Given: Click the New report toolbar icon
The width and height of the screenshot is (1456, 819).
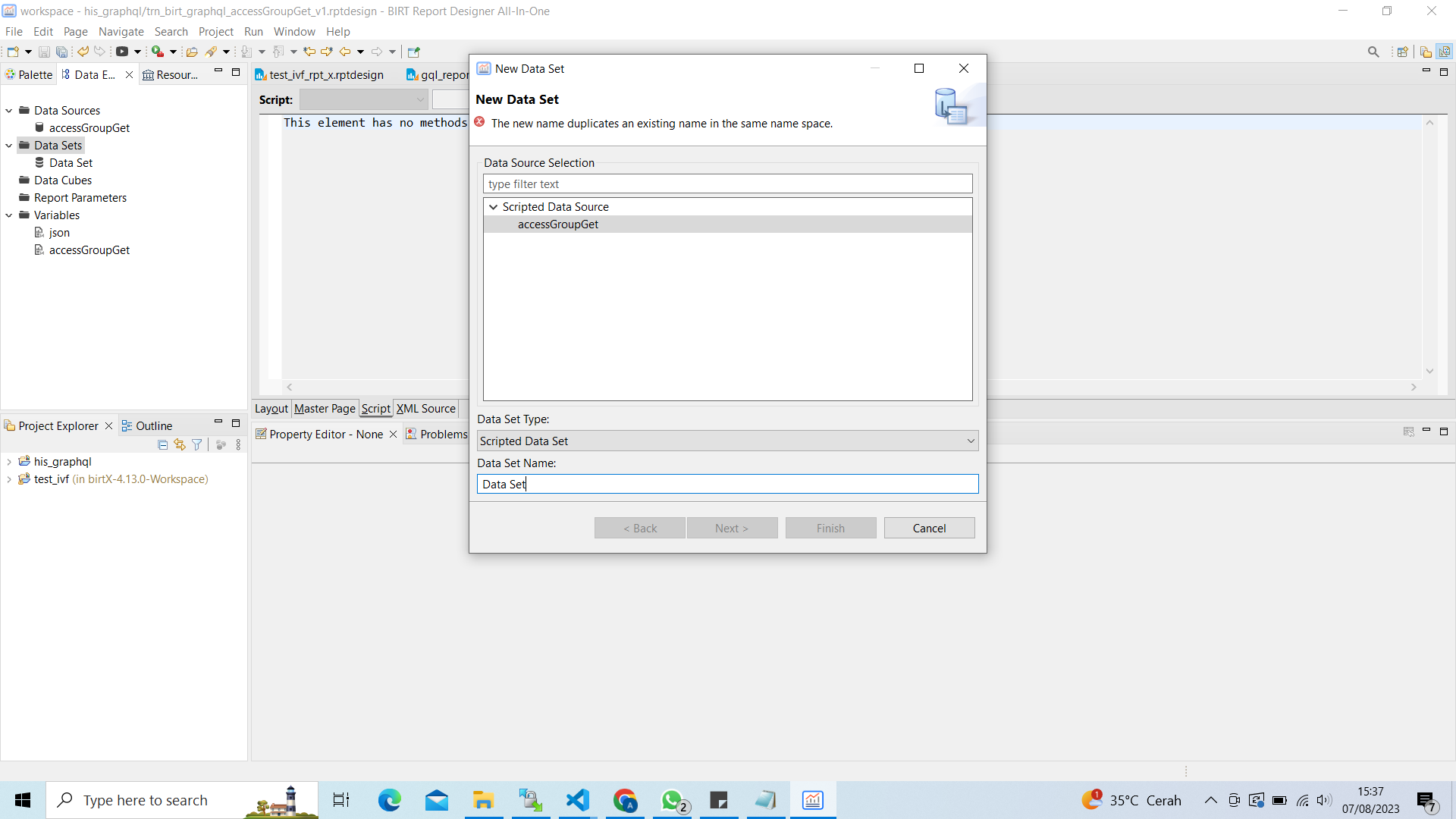Looking at the screenshot, I should 13,52.
